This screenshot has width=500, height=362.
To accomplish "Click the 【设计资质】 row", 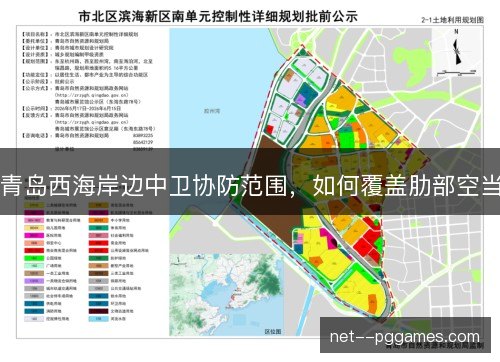I will click(x=62, y=54).
